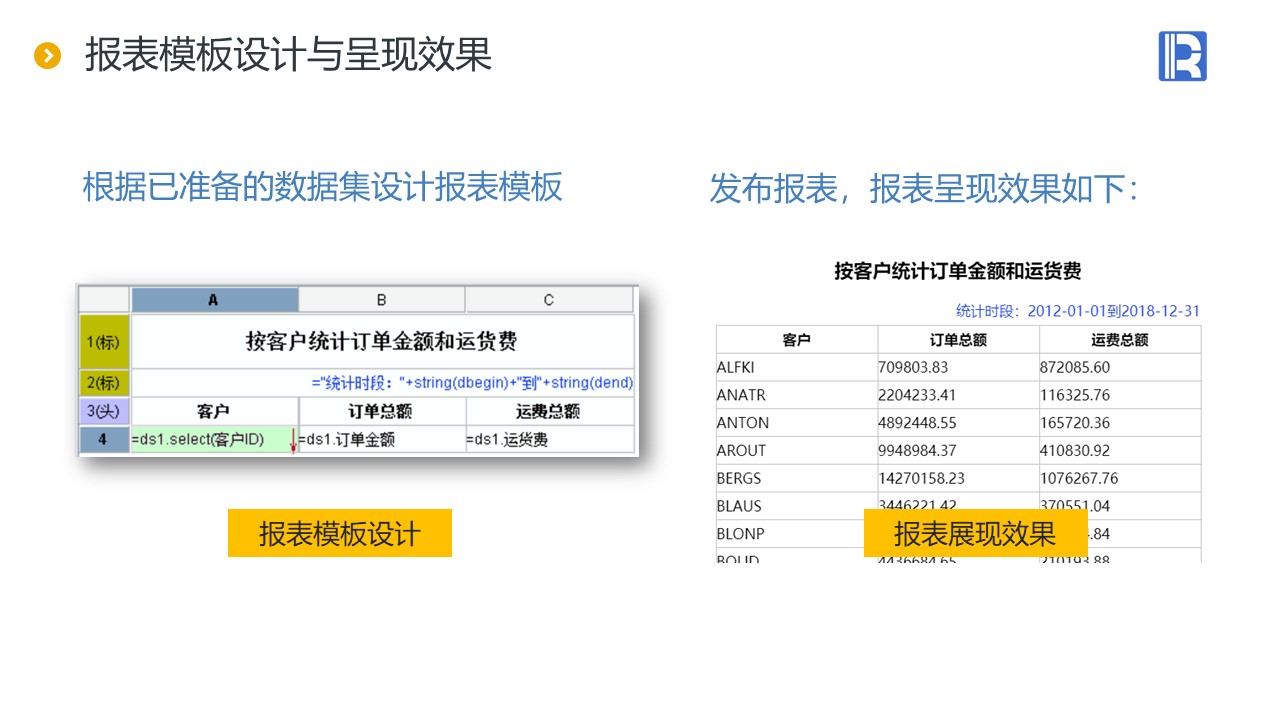The width and height of the screenshot is (1280, 720).
Task: Click the orange chevron bullet icon
Action: click(x=48, y=56)
